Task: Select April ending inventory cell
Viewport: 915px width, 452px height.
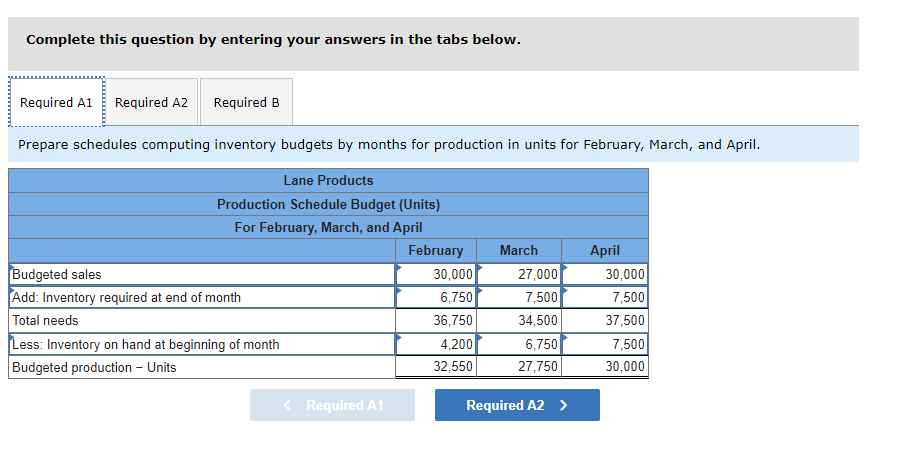Action: (606, 297)
